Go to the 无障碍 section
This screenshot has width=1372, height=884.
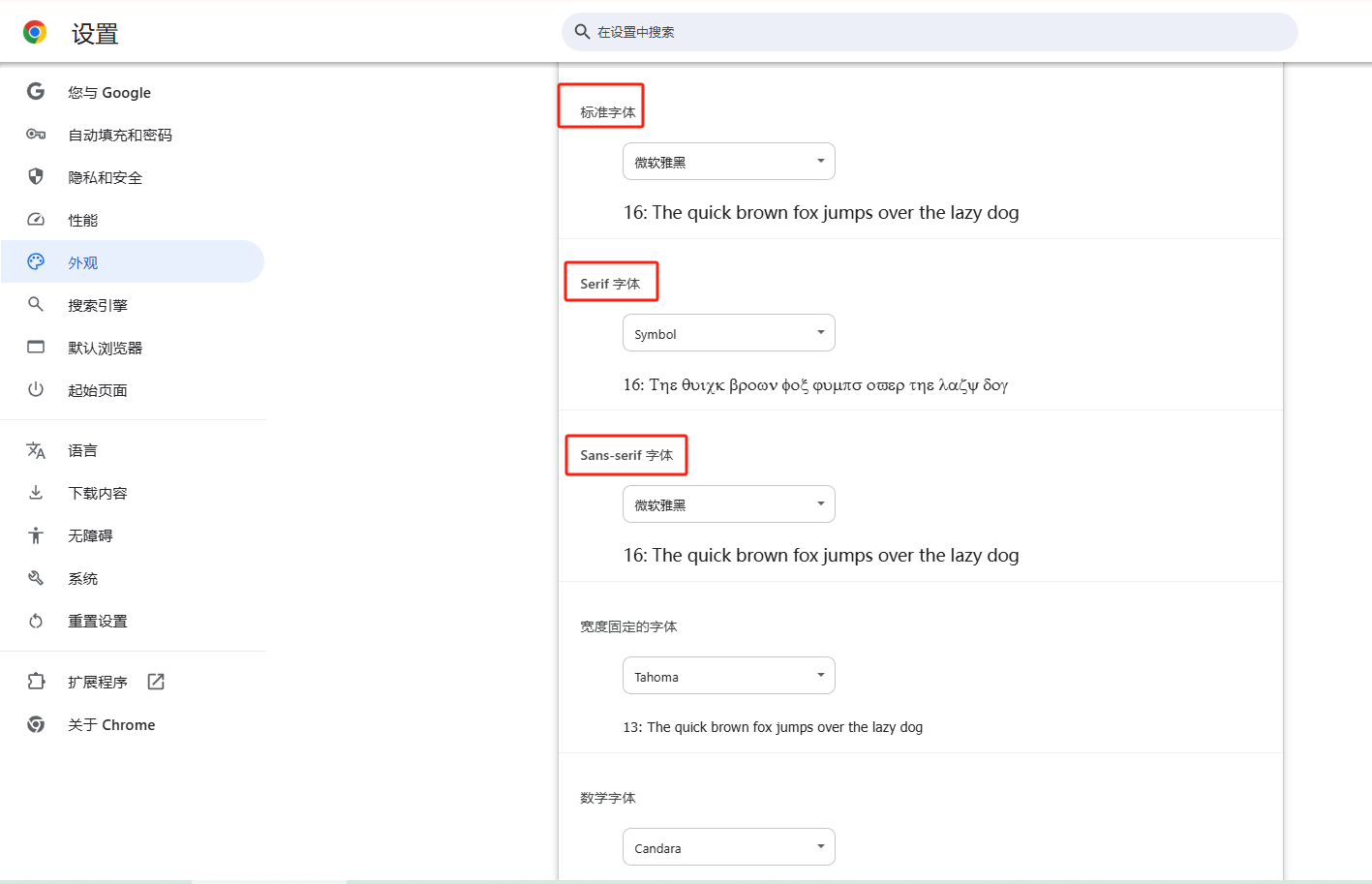[133, 535]
